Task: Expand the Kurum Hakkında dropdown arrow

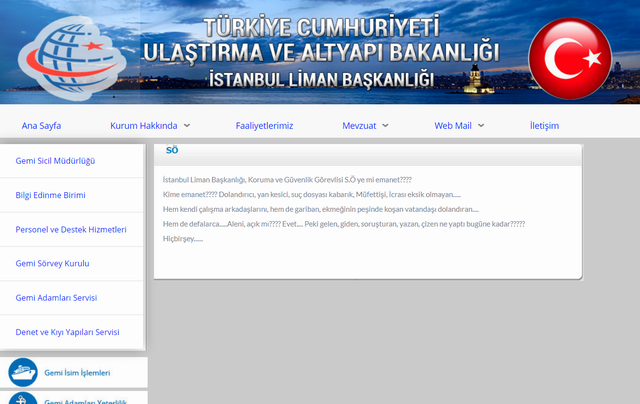Action: click(187, 126)
